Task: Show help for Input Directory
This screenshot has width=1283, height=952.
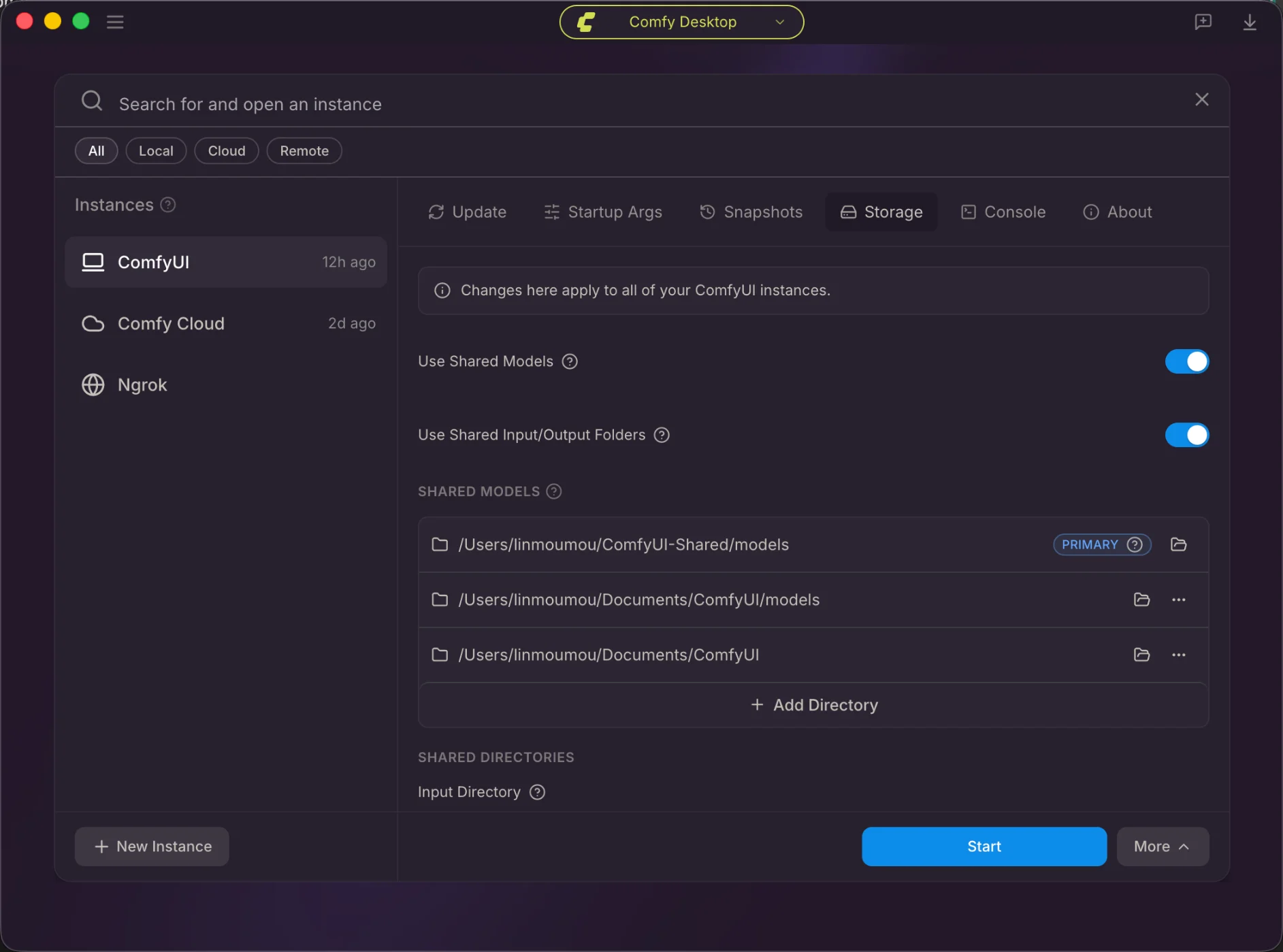Action: [x=537, y=792]
